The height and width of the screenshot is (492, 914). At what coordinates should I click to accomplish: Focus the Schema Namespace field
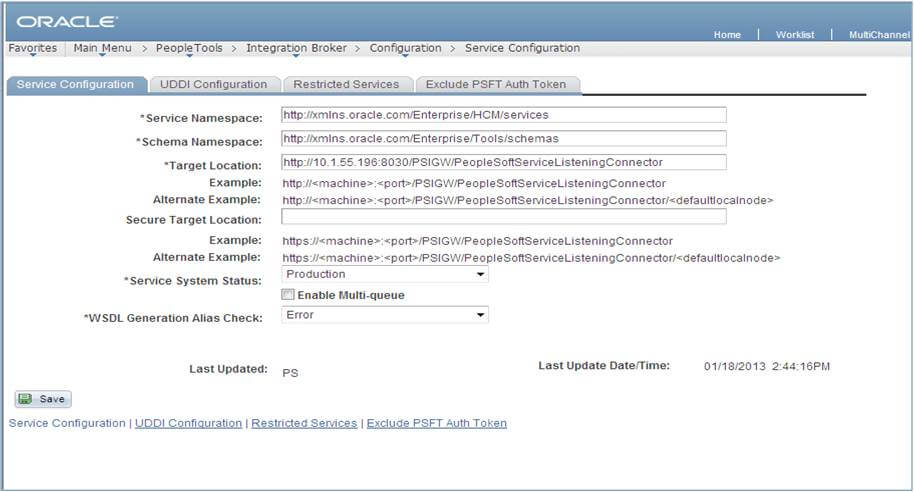(504, 138)
